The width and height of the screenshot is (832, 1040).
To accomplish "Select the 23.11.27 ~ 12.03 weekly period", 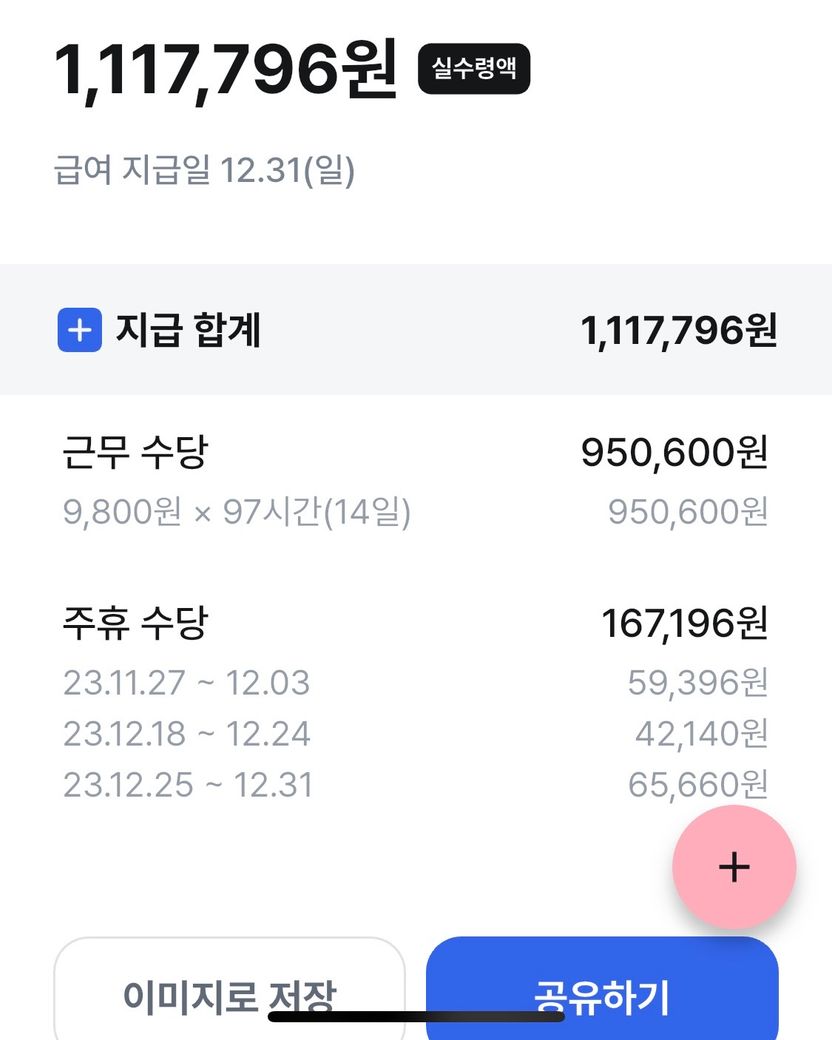I will coord(187,683).
